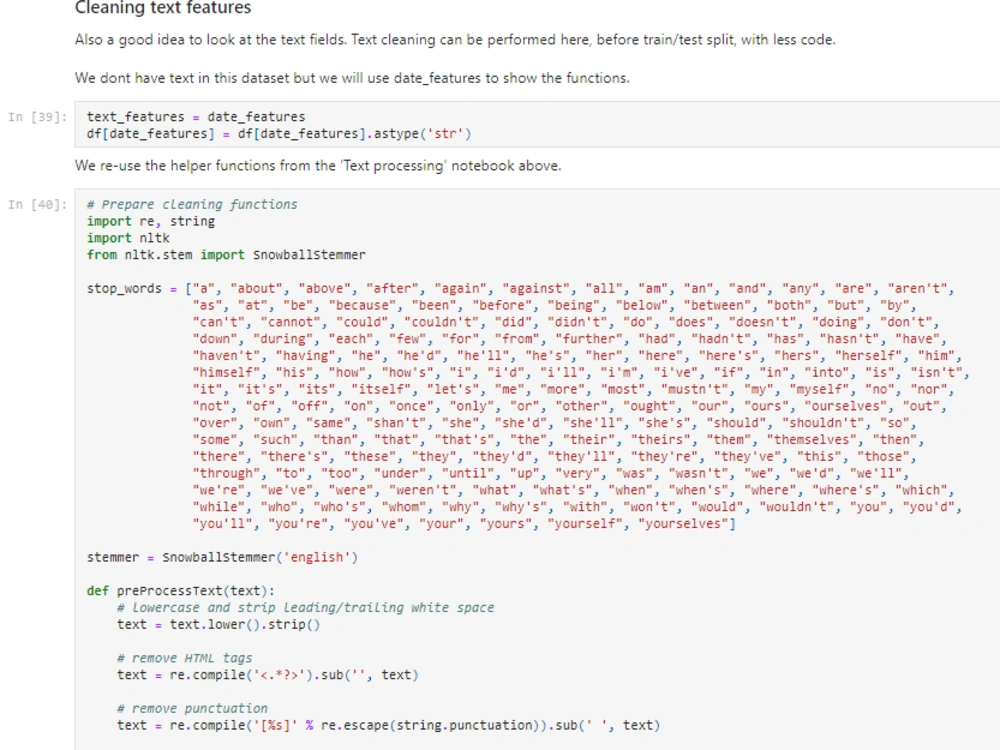Click the "shouldn't" stop word string
Screen dimensions: 1000x750
tap(827, 423)
